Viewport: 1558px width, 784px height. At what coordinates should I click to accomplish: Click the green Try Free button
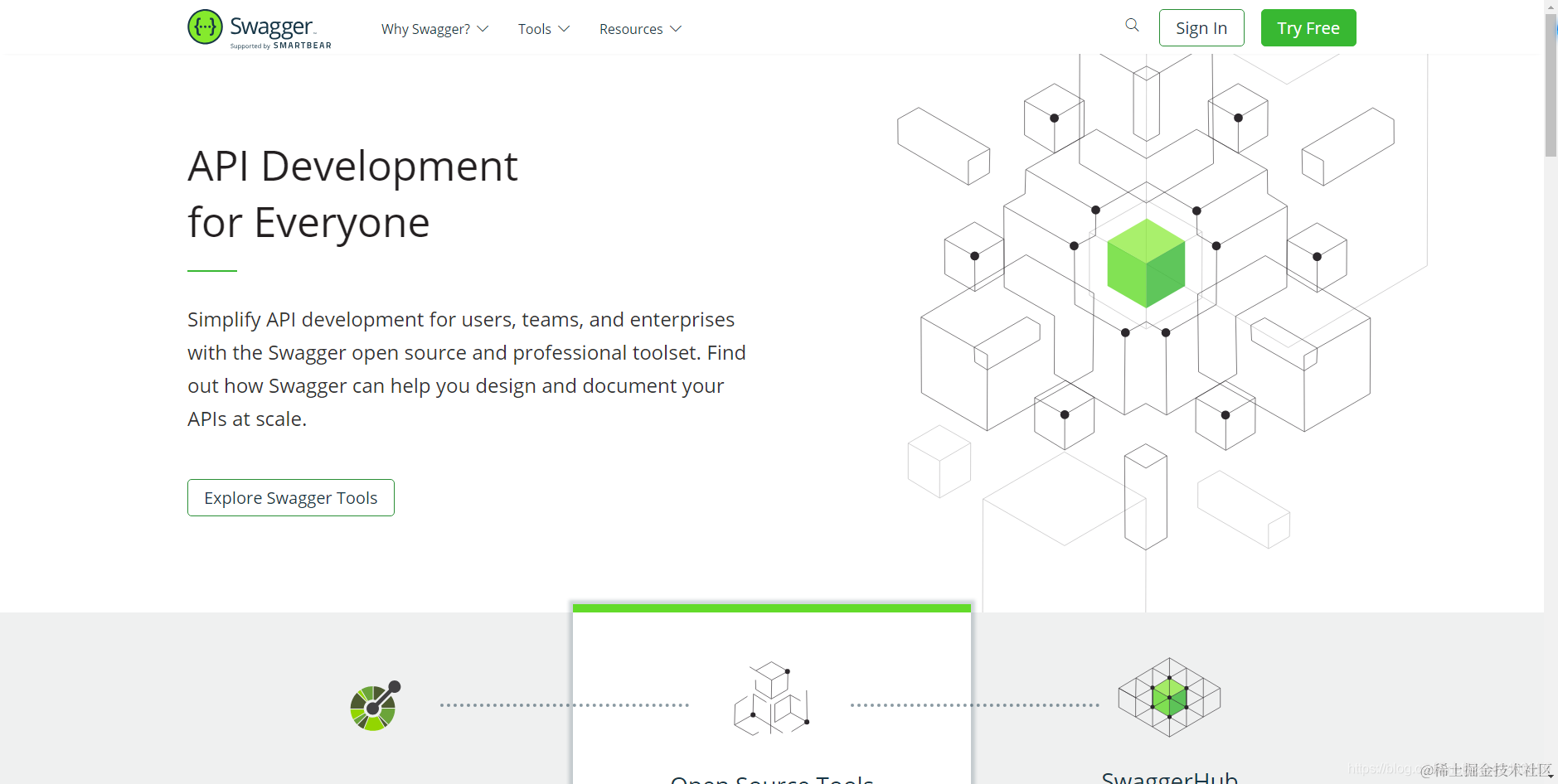coord(1308,28)
